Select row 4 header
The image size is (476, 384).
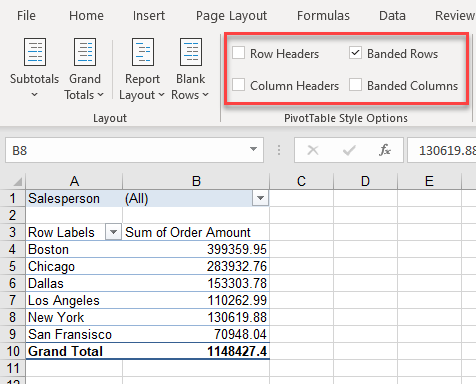coord(13,249)
